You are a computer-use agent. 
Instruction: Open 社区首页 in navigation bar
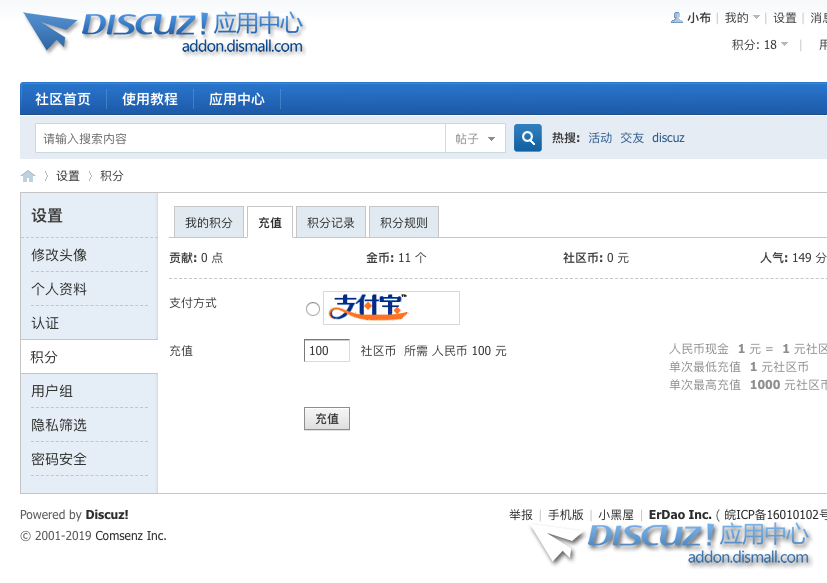[x=63, y=99]
